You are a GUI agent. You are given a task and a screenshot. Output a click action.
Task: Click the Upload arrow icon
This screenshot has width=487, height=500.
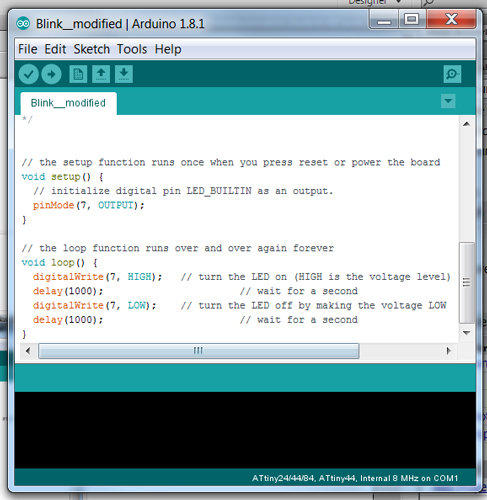(x=51, y=74)
